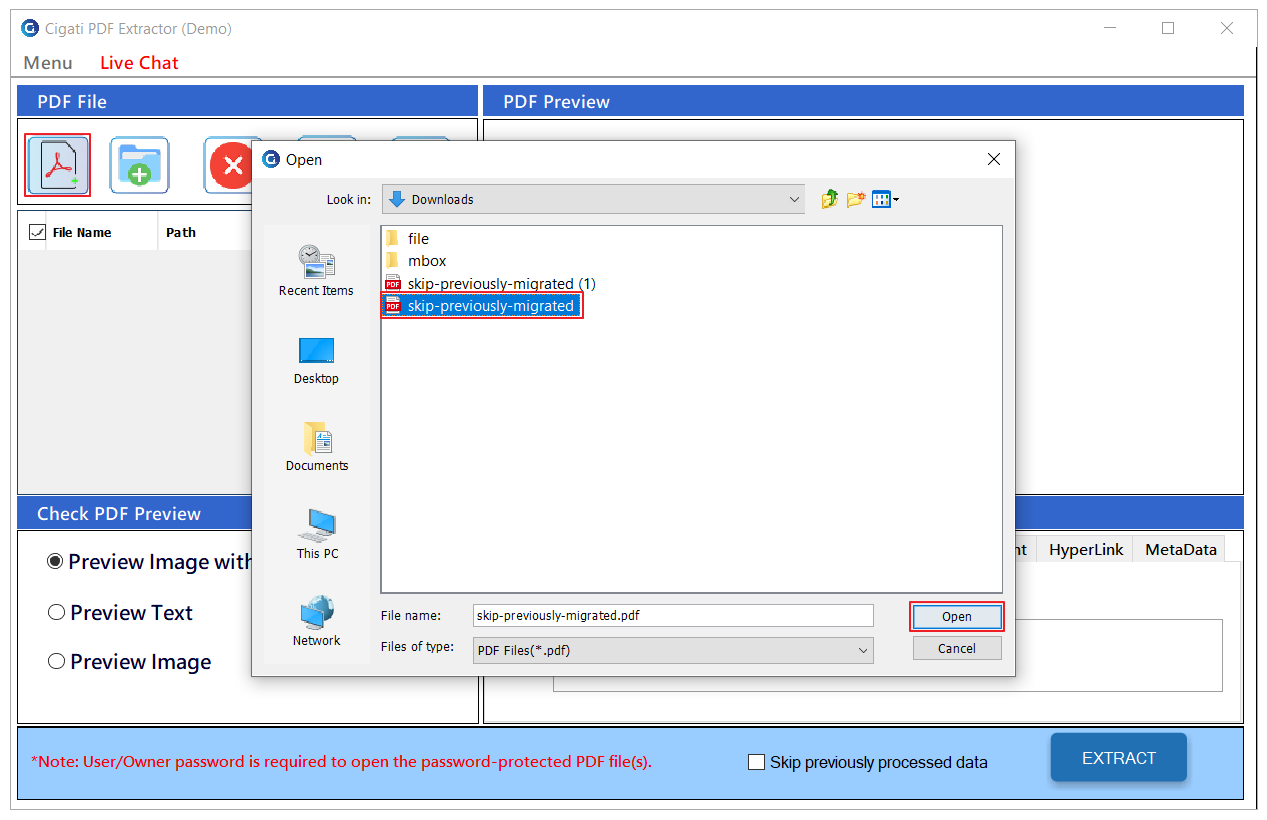Select the Preview Image radio button

[57, 661]
